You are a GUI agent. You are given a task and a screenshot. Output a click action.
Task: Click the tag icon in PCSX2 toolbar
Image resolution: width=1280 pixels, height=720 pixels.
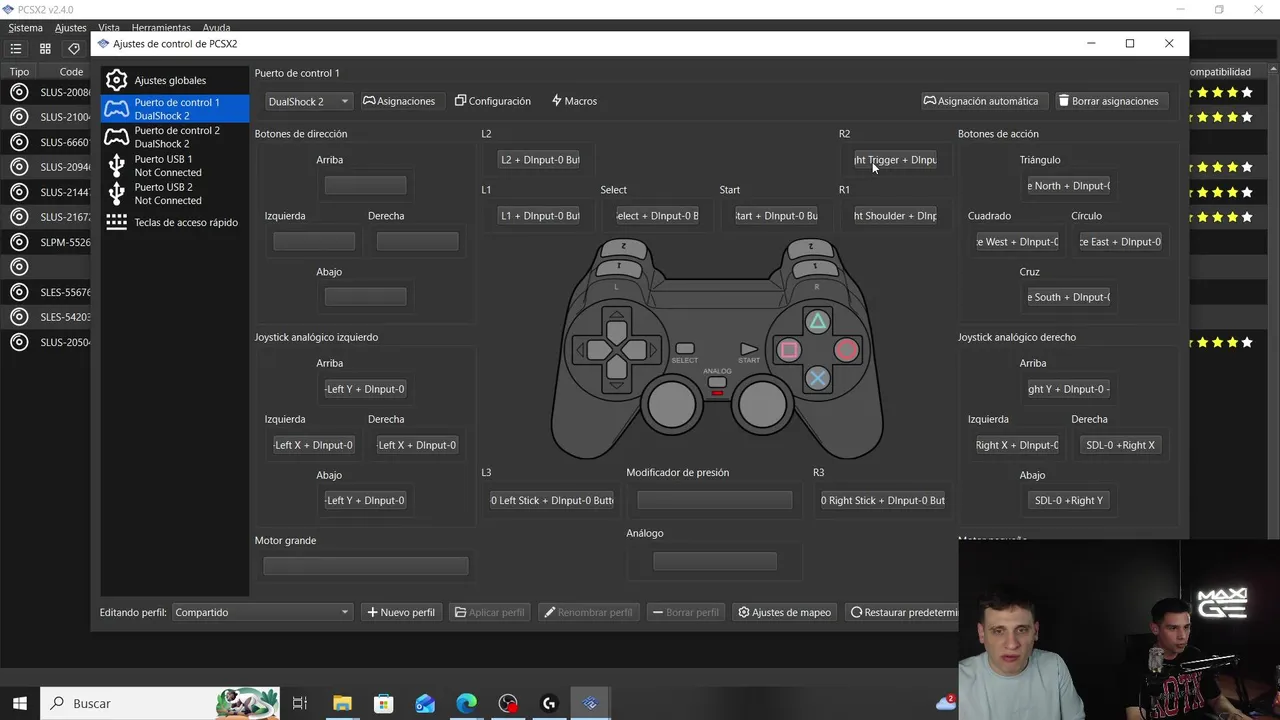point(74,48)
